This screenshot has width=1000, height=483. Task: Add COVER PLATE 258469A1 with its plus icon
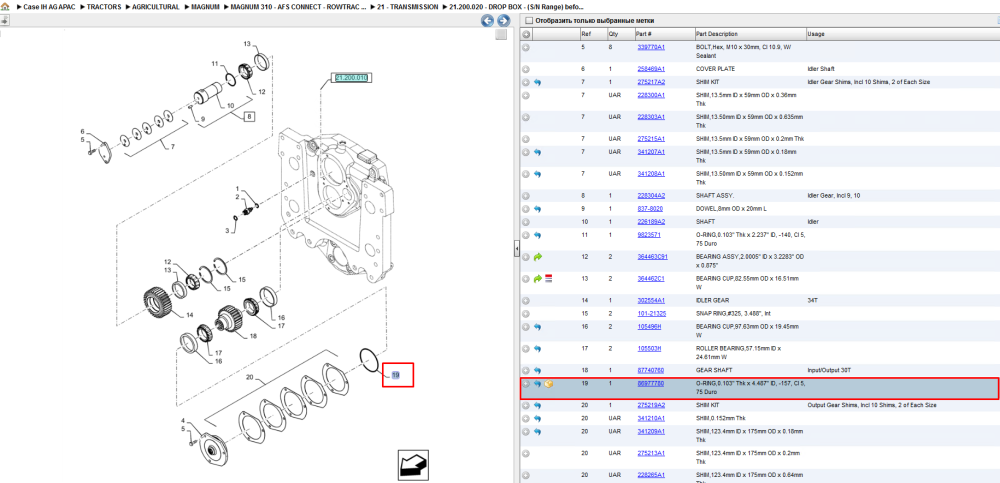pyautogui.click(x=526, y=69)
